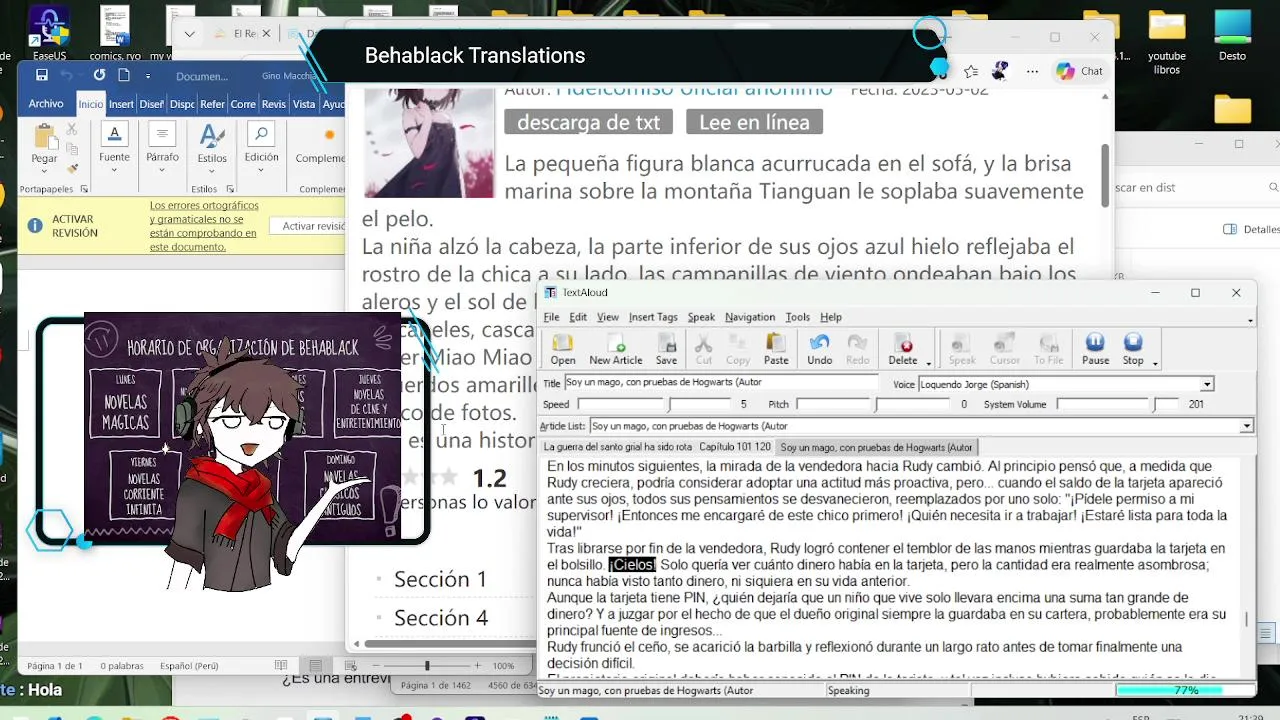Select 'Soy un mago' article tab
The width and height of the screenshot is (1280, 720).
[876, 447]
